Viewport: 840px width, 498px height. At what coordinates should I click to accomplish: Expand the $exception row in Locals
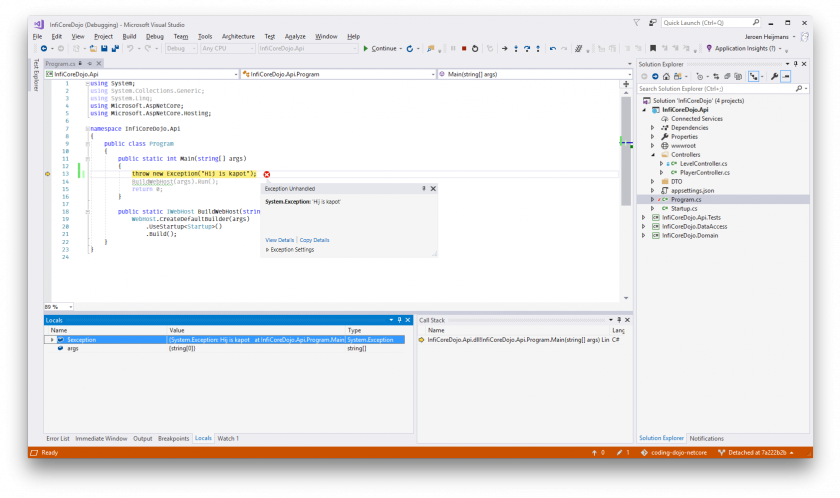tap(52, 339)
